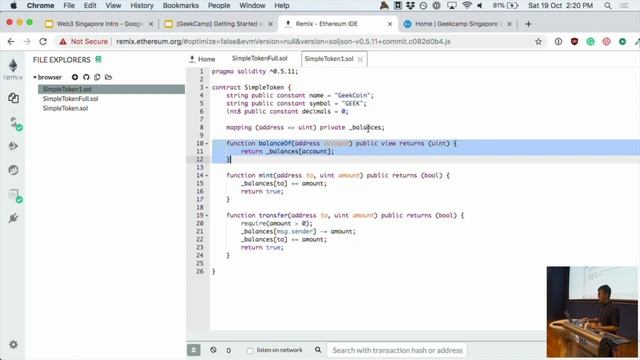
Task: Open the File Explorers sidebar icon
Action: (x=13, y=98)
